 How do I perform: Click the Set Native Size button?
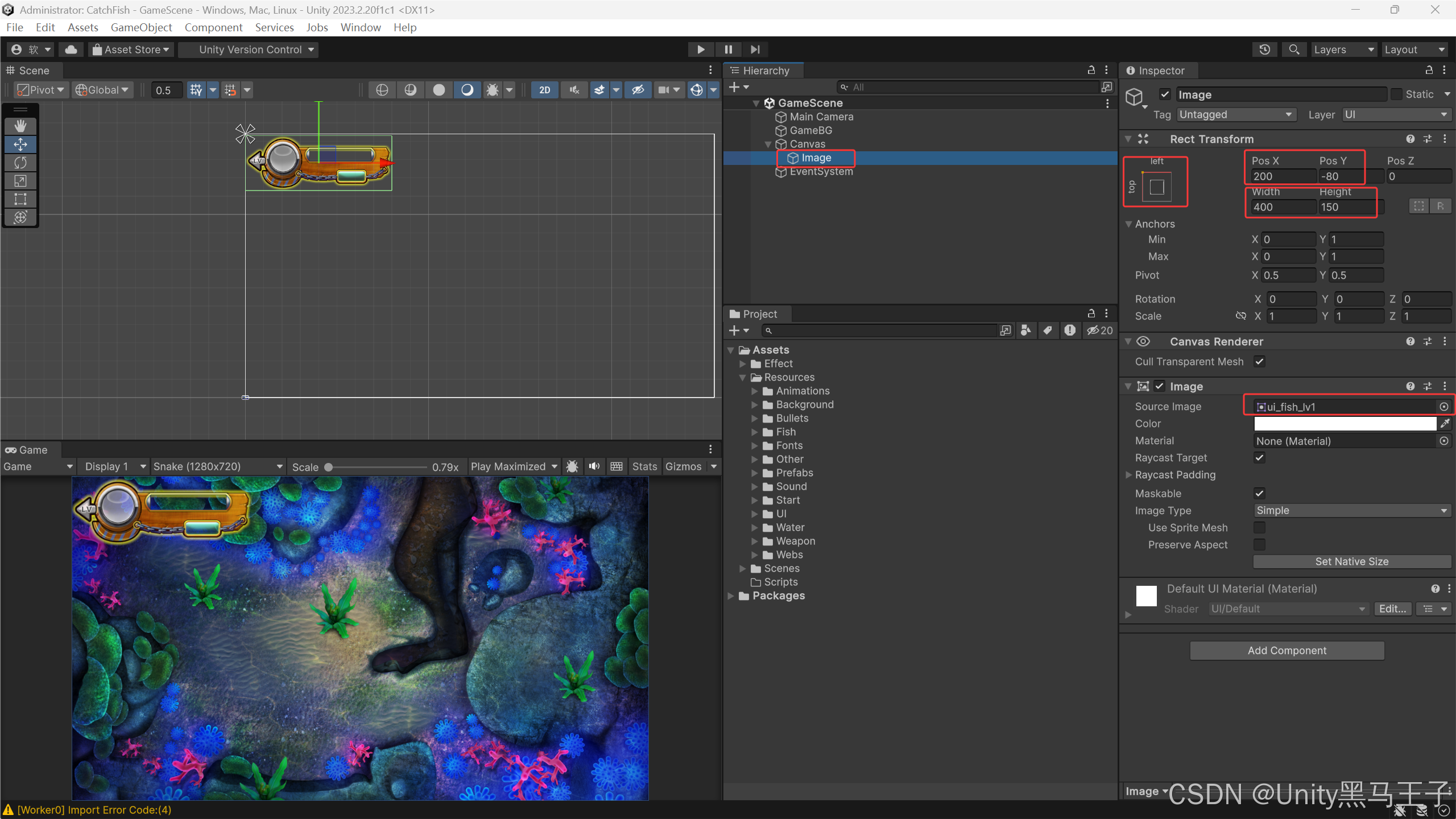click(1351, 561)
